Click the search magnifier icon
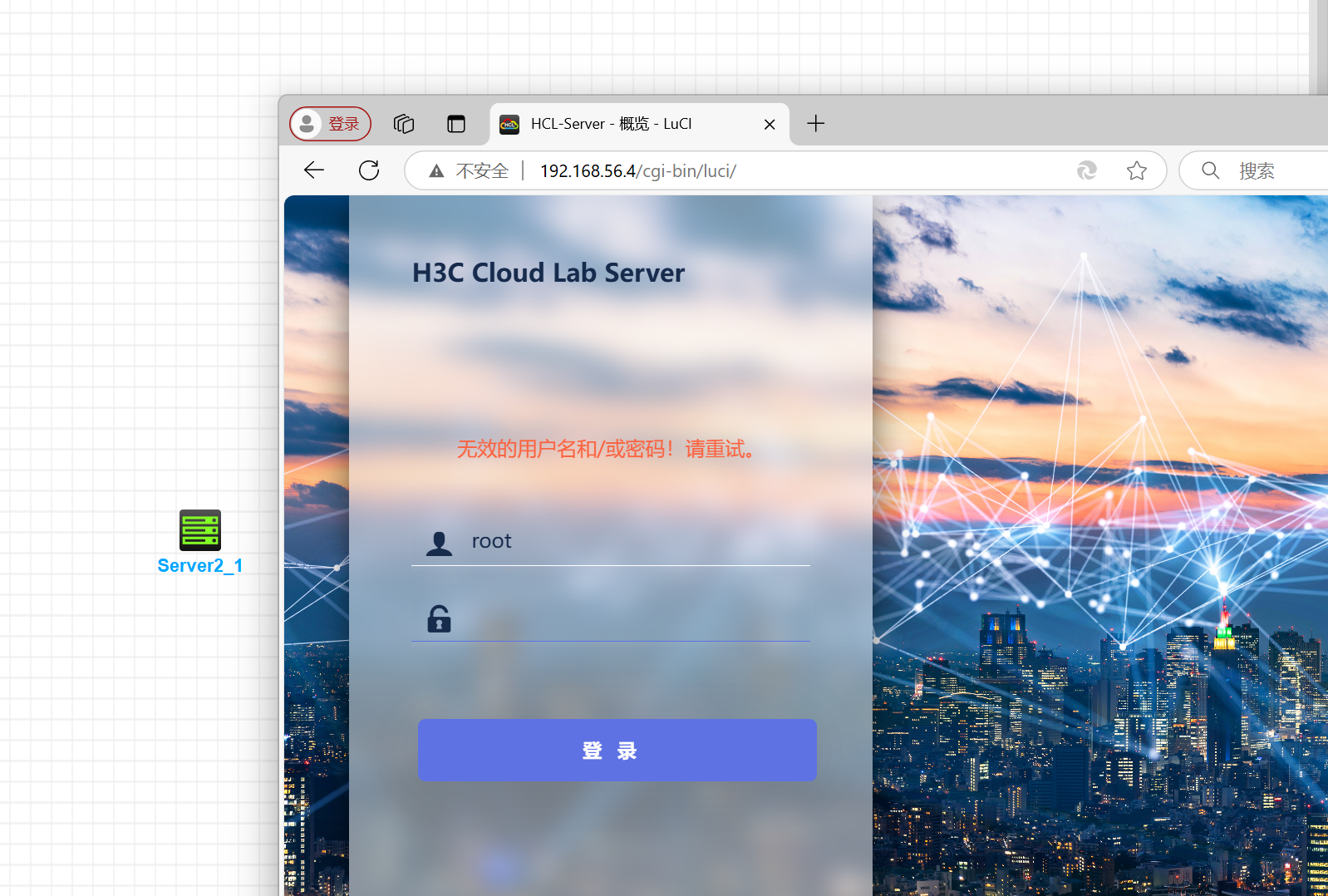 pyautogui.click(x=1211, y=170)
